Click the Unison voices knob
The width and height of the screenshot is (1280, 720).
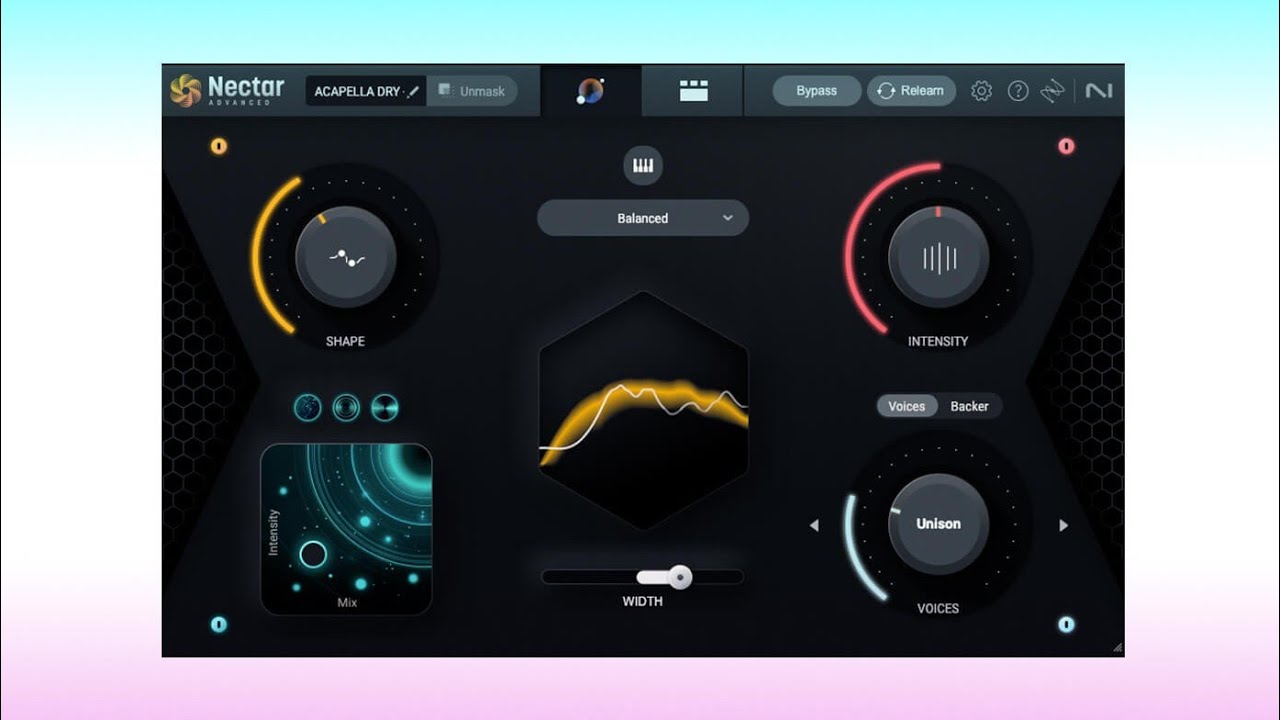[x=939, y=524]
